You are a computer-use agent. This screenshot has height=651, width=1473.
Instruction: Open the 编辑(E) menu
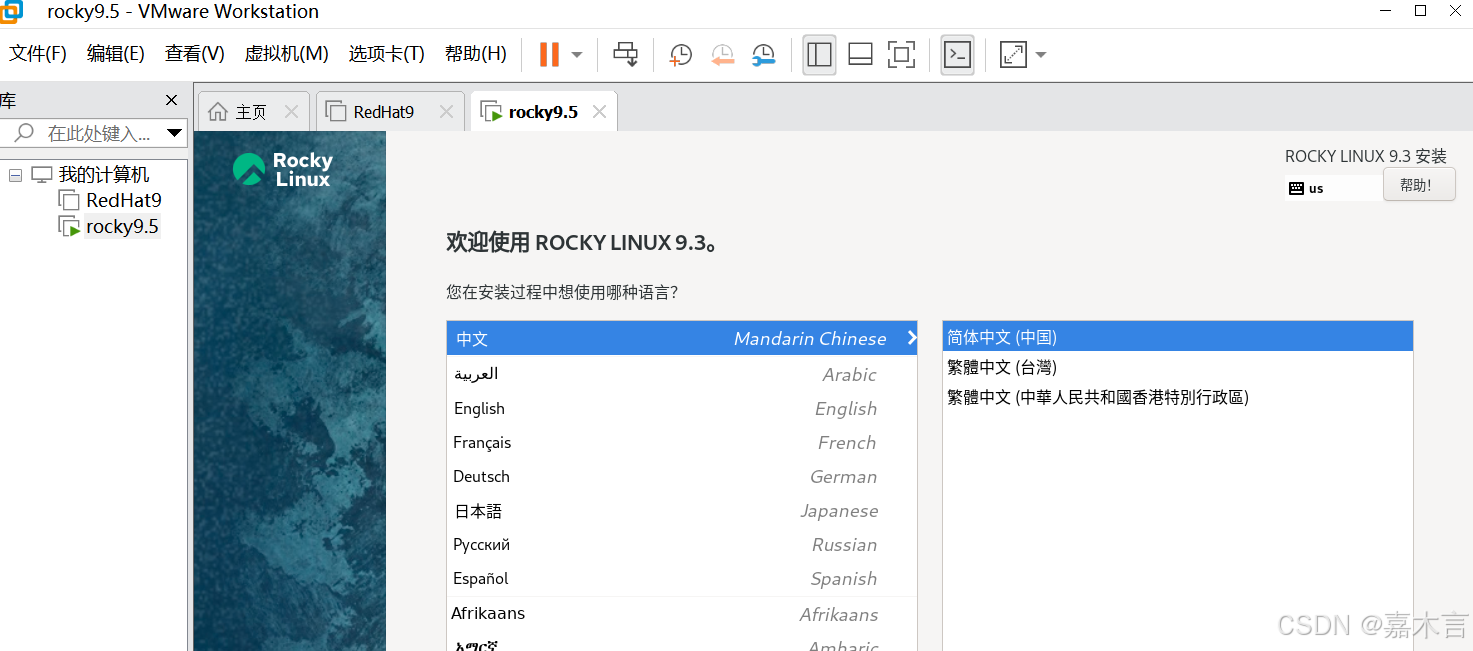(116, 54)
